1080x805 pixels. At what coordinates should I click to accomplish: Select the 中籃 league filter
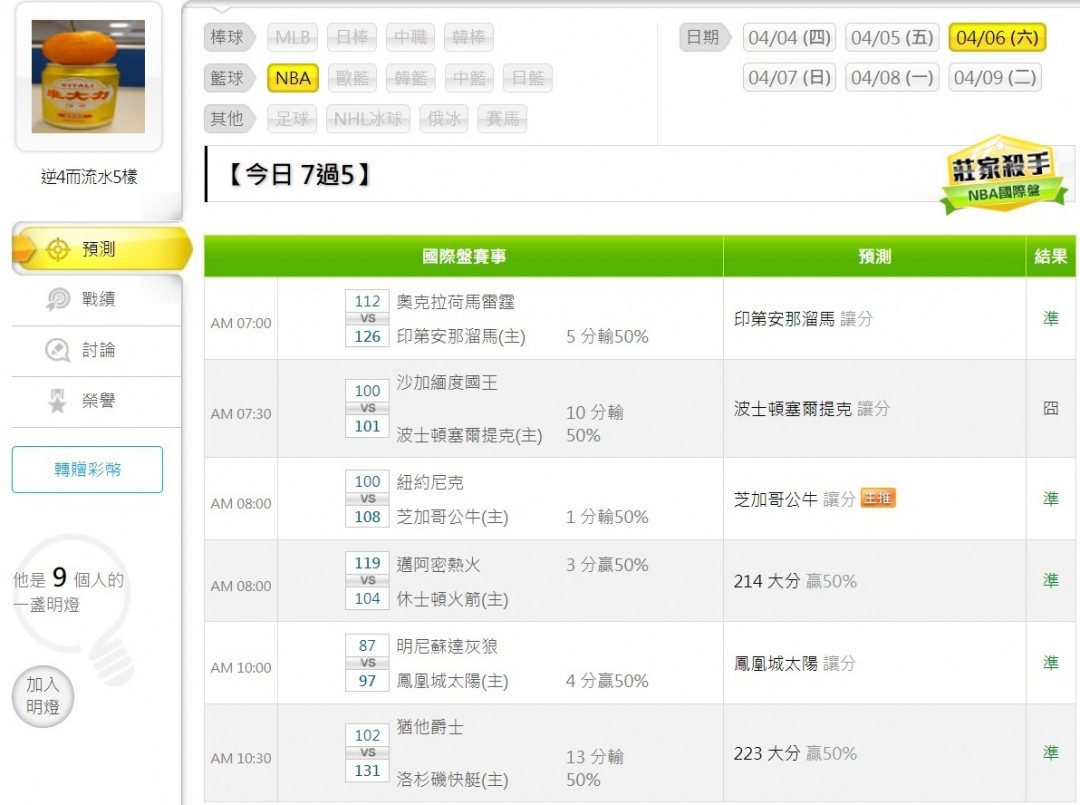pos(469,78)
